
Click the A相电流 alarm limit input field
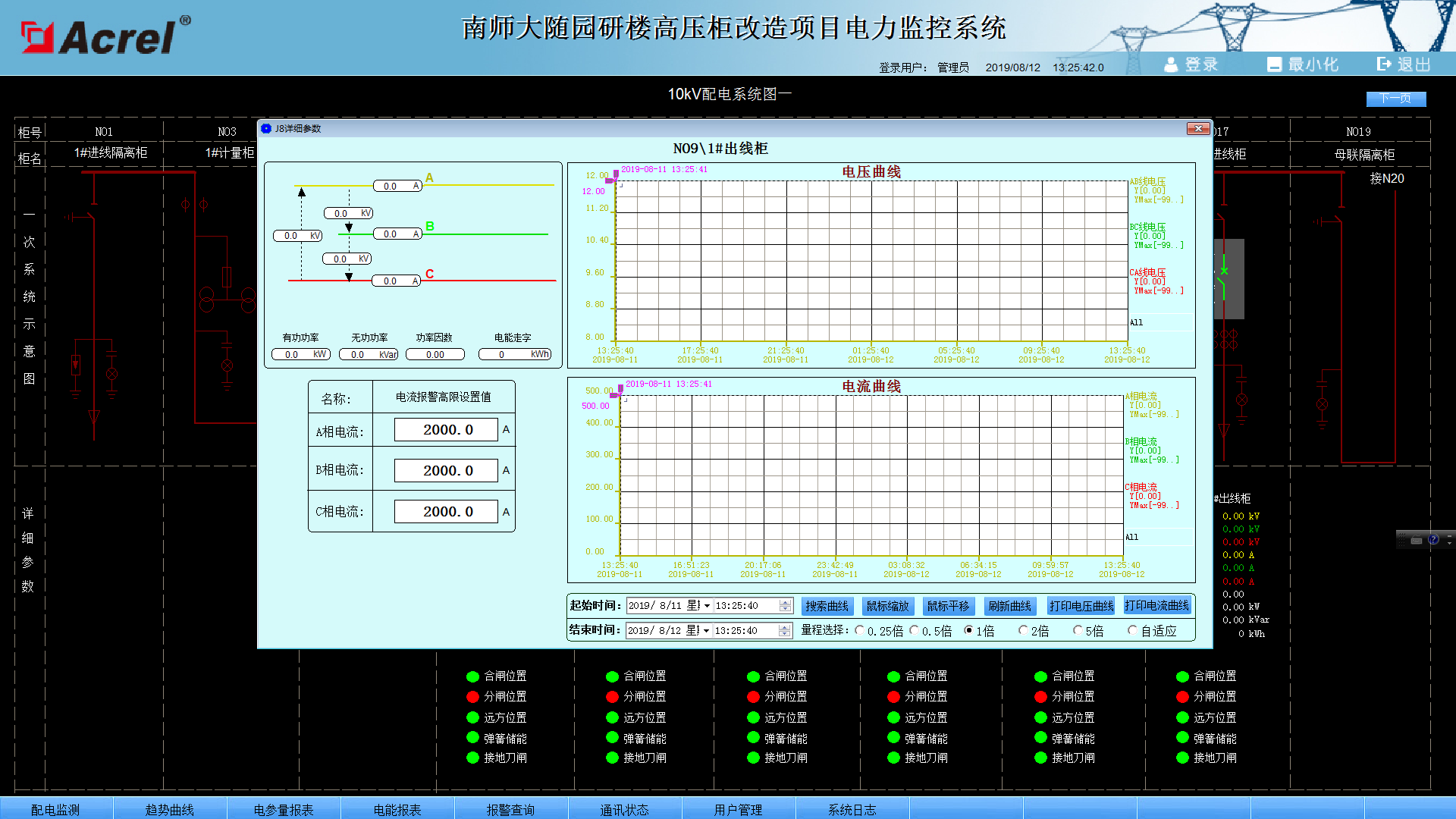point(446,430)
